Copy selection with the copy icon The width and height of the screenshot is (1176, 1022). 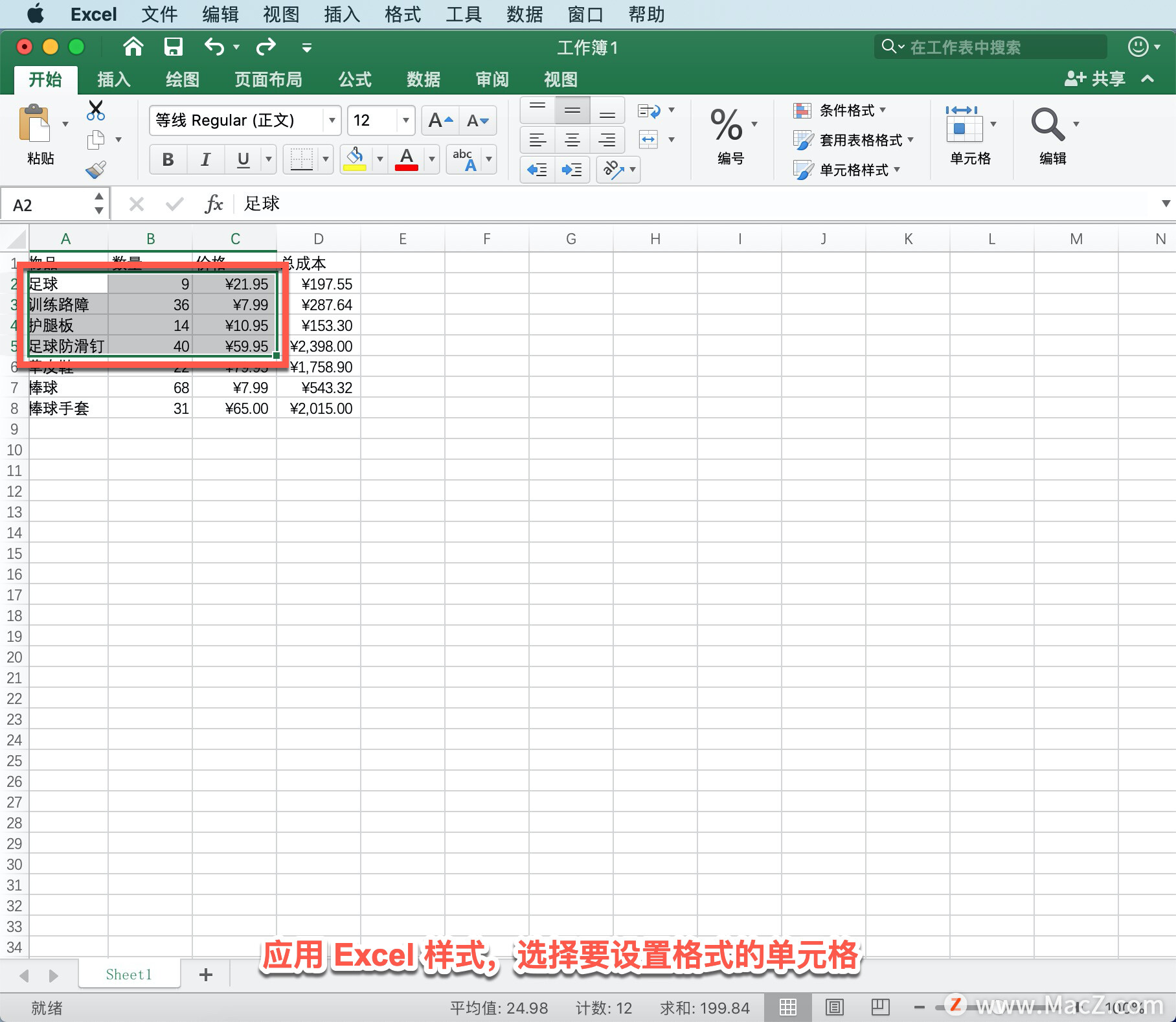pyautogui.click(x=96, y=139)
